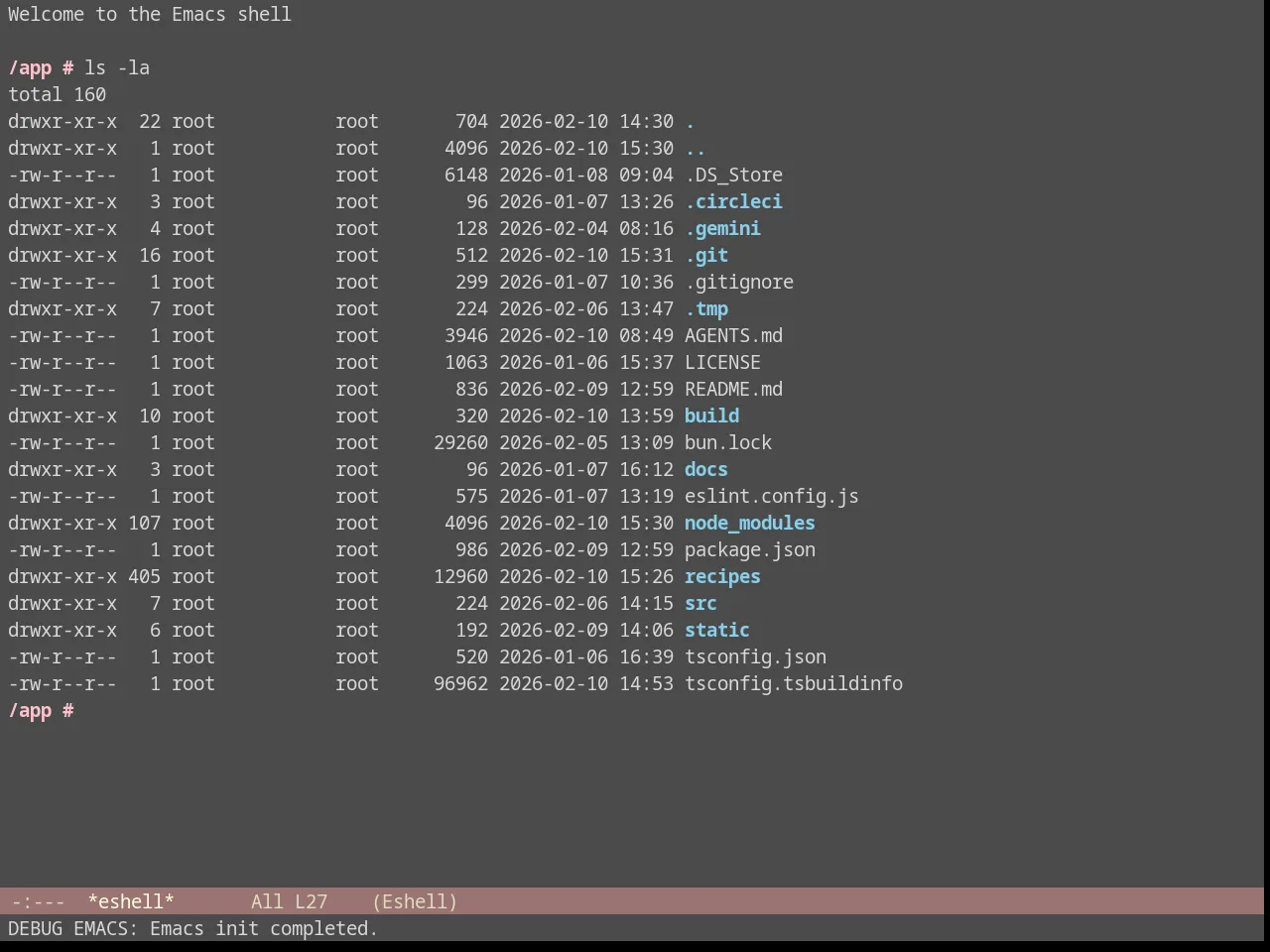Click the 12960 size of recipes

pyautogui.click(x=460, y=576)
